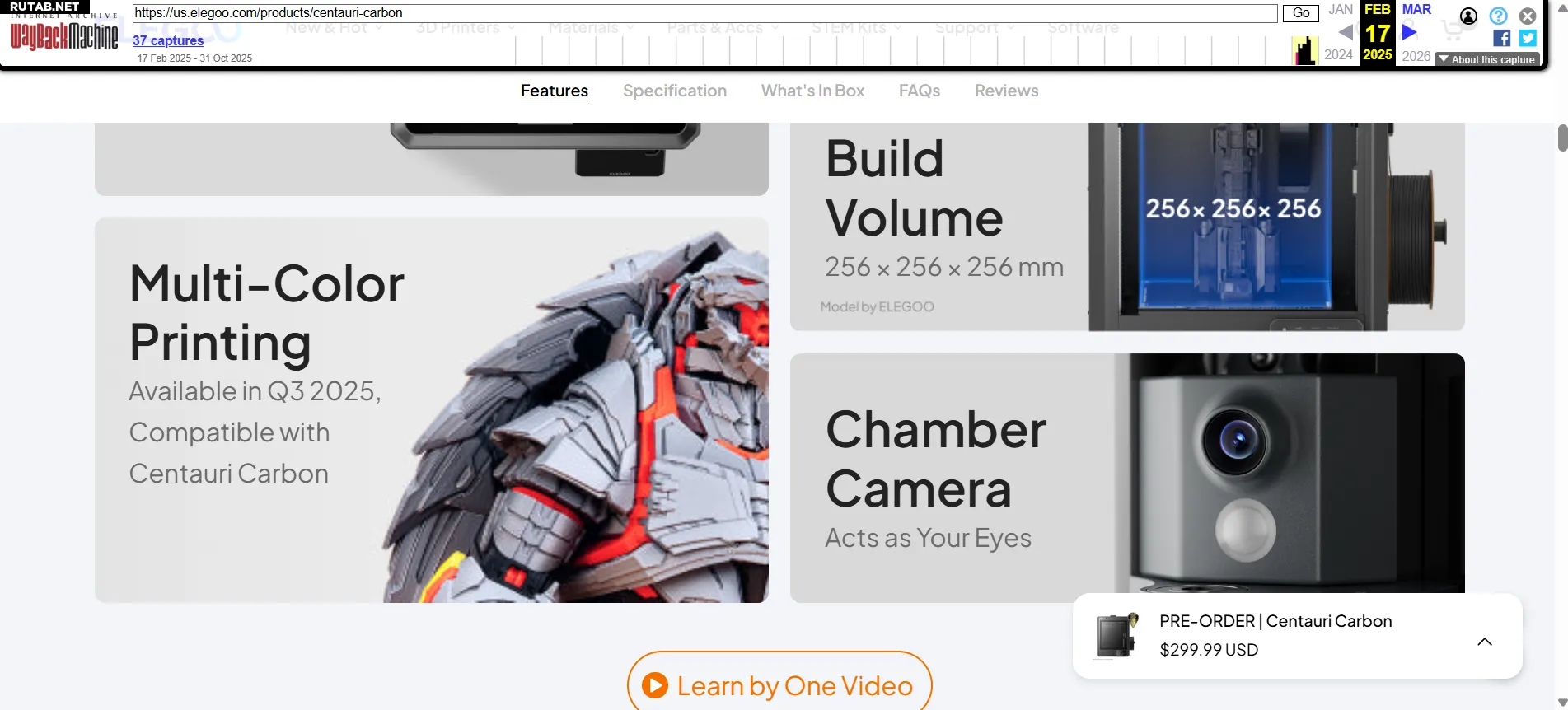Click the play icon in Learn by One Video

tap(655, 685)
